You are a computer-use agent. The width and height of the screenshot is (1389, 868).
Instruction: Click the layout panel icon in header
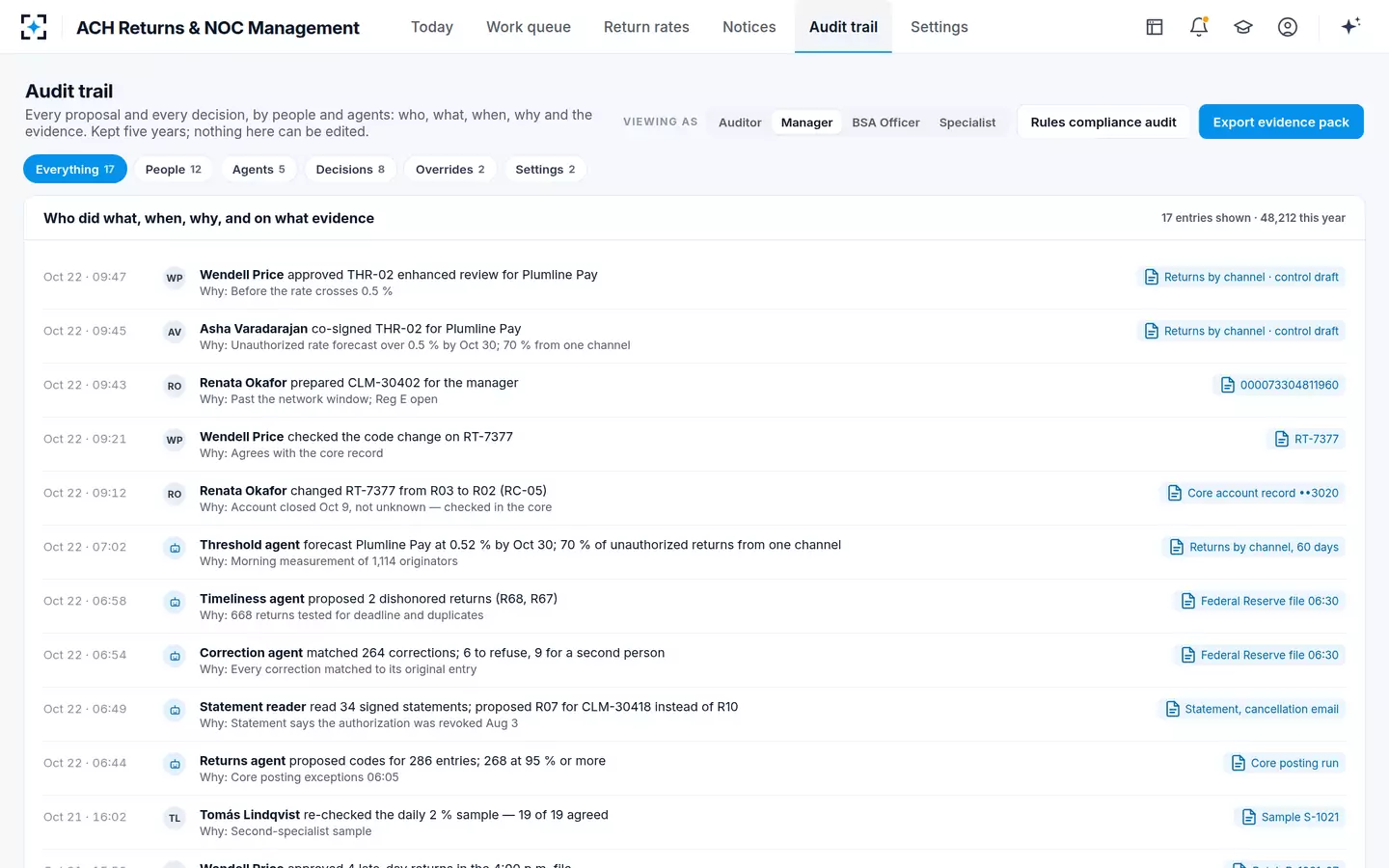tap(1155, 27)
